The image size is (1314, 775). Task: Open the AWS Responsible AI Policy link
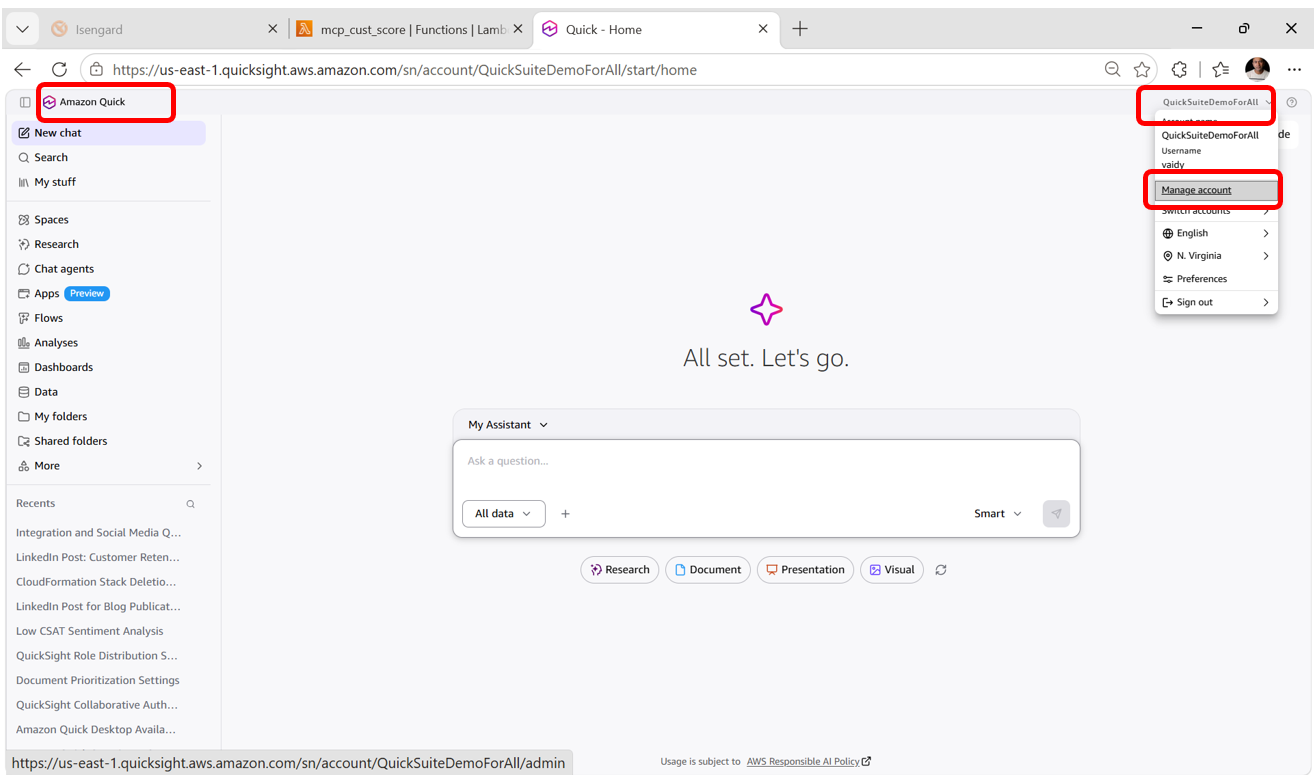pos(808,762)
